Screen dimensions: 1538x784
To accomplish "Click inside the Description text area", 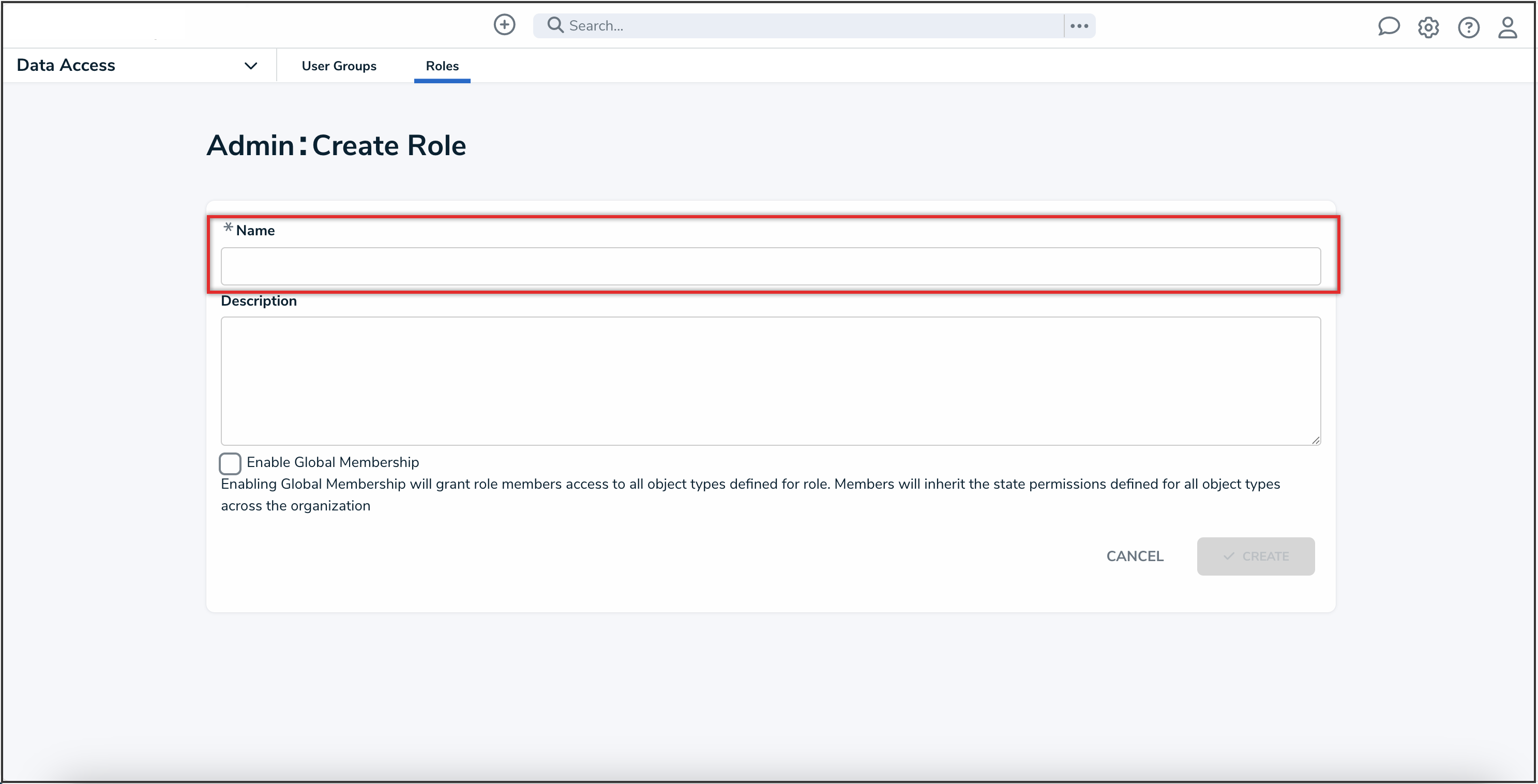I will (x=770, y=380).
